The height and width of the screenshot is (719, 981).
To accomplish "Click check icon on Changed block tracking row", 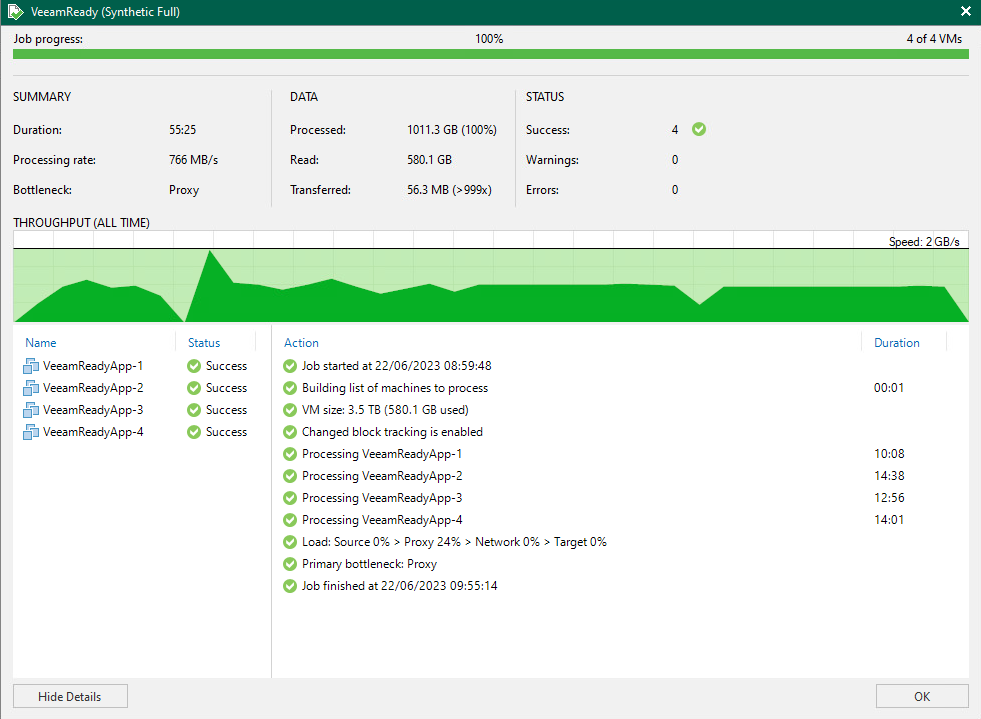I will tap(290, 432).
